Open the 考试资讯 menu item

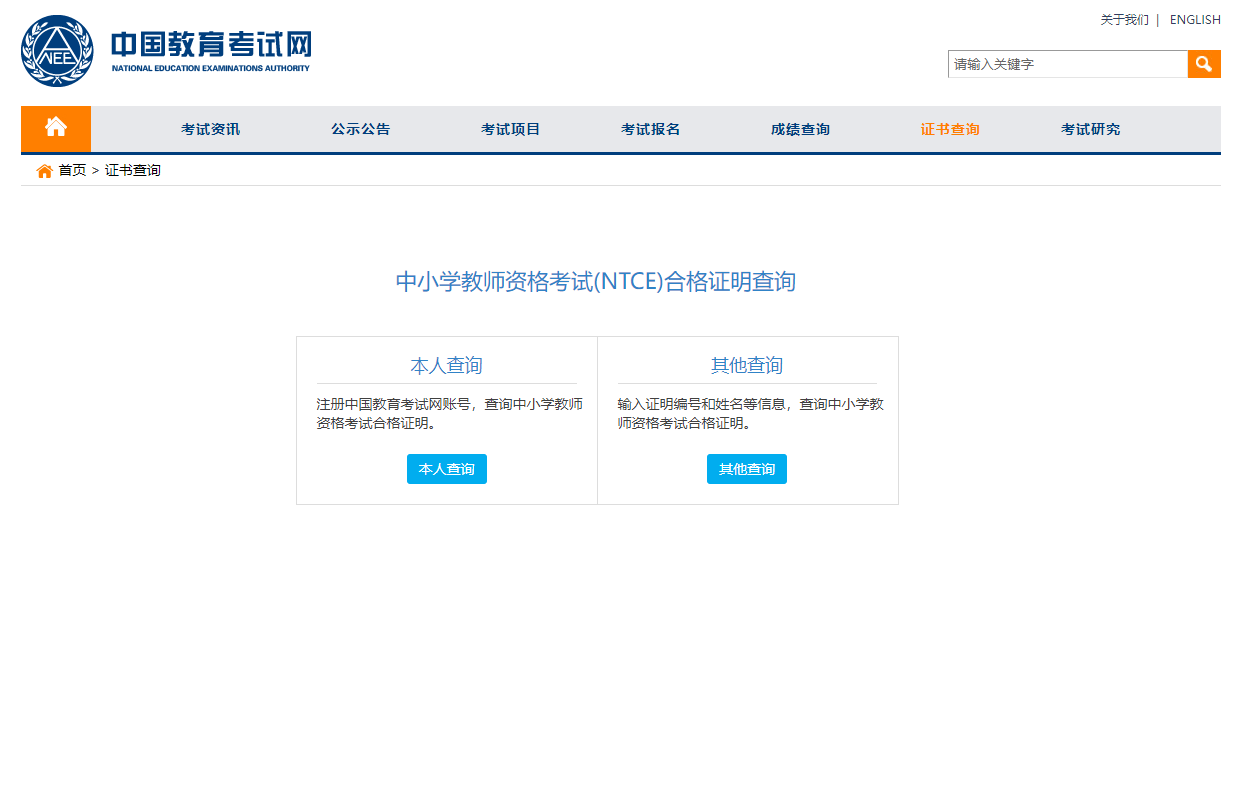pyautogui.click(x=210, y=129)
